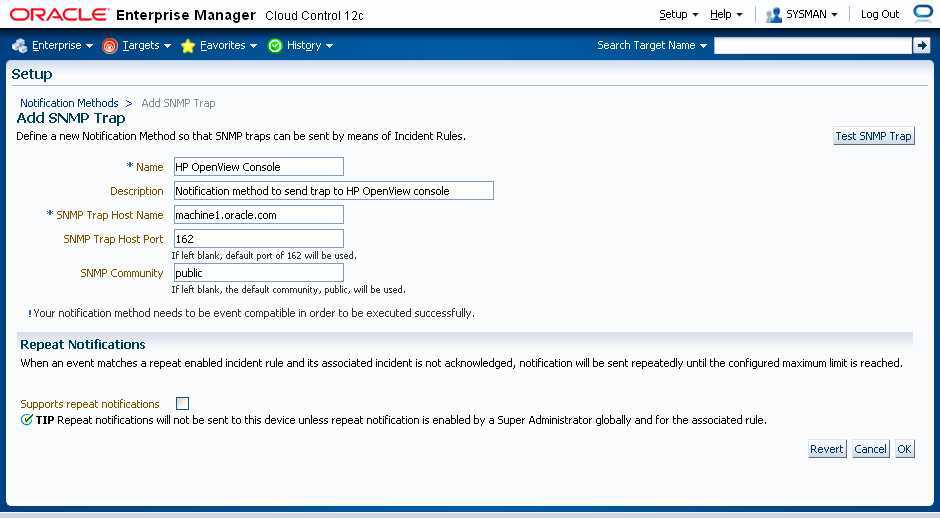Image resolution: width=940 pixels, height=518 pixels.
Task: Open the Favorites dropdown menu
Action: tap(228, 46)
